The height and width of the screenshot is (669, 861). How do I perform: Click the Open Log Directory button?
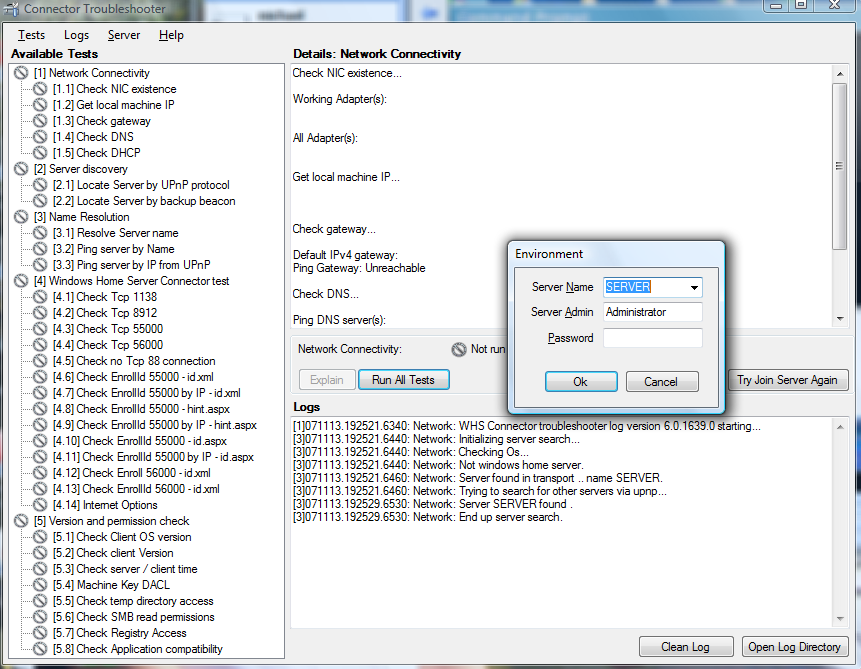[795, 647]
